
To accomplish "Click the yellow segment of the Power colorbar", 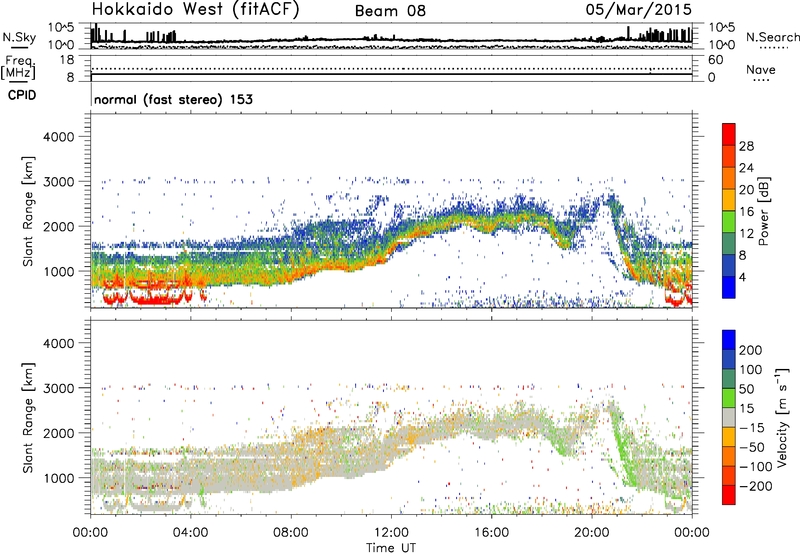I will (x=729, y=200).
